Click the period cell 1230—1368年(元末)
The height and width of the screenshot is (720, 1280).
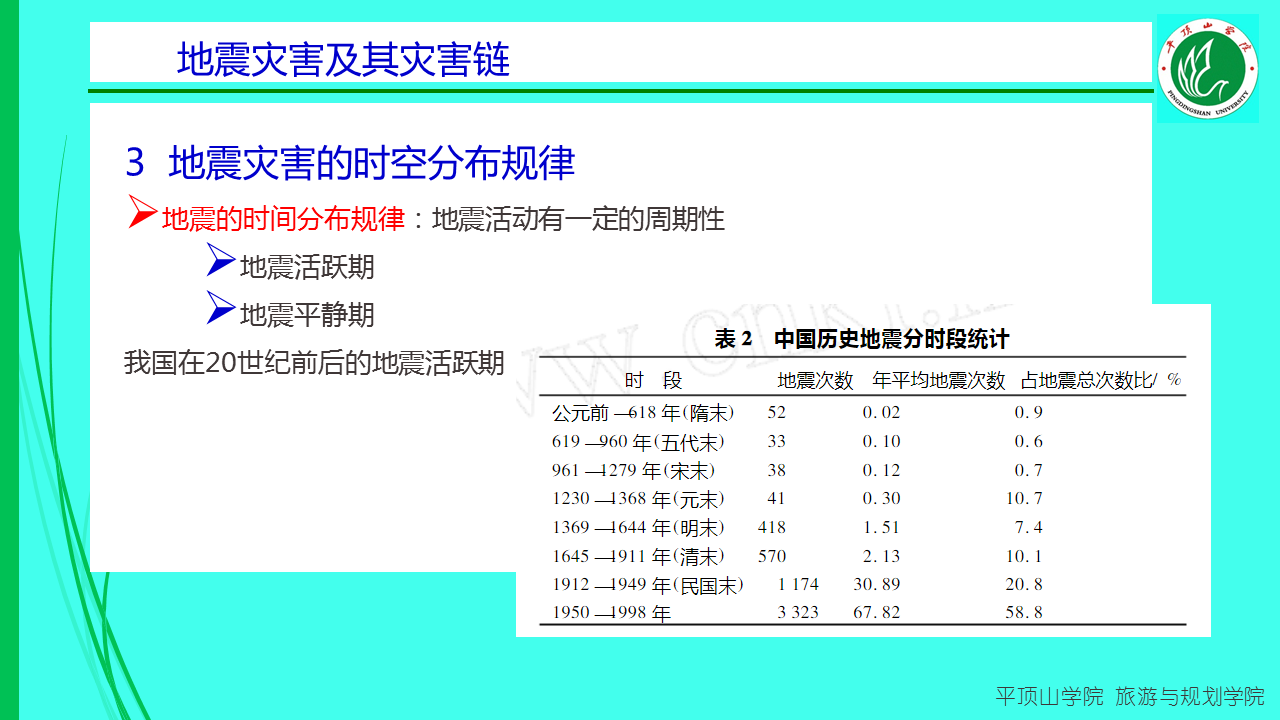tap(638, 498)
